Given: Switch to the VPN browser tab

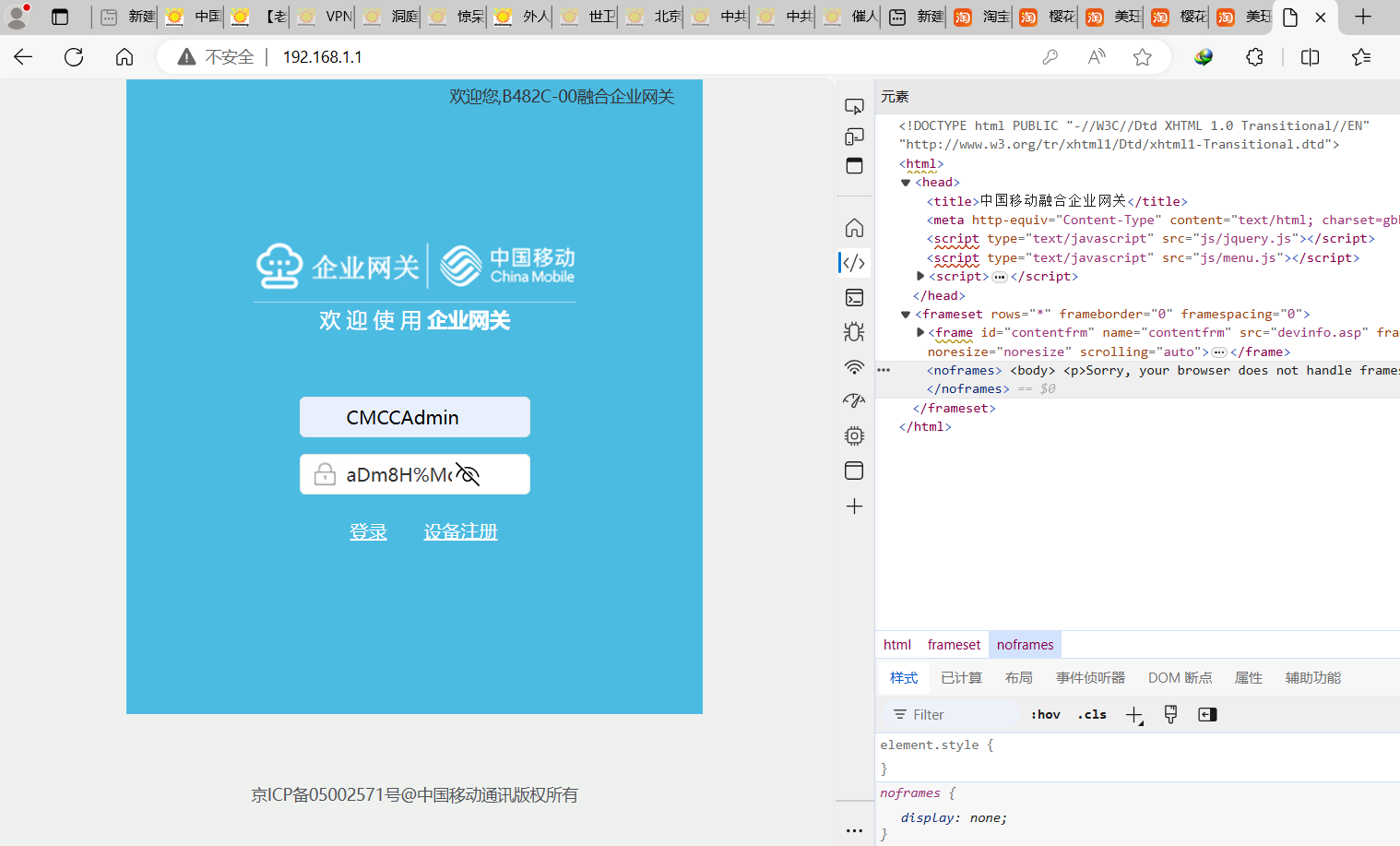Looking at the screenshot, I should [x=323, y=17].
